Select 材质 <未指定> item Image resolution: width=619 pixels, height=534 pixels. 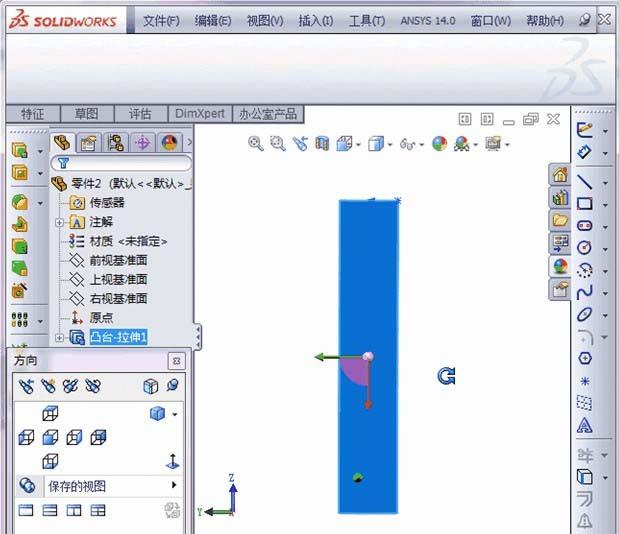click(x=118, y=241)
